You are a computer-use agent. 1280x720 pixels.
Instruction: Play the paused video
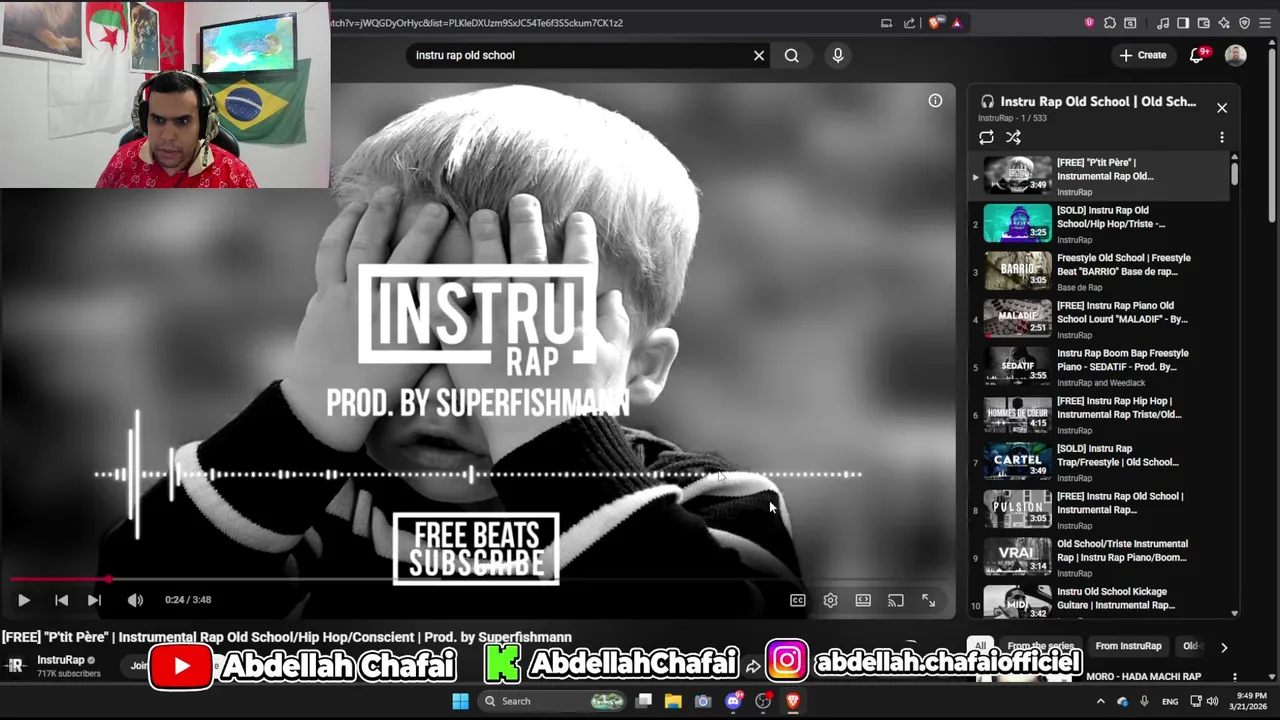pos(24,600)
